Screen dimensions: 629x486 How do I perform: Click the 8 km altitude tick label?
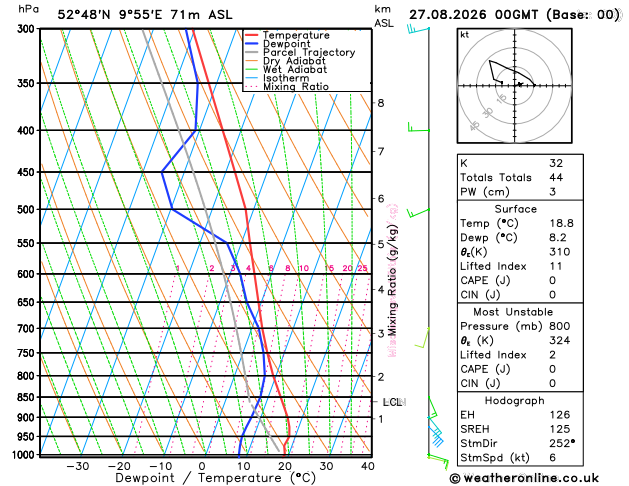pos(381,103)
